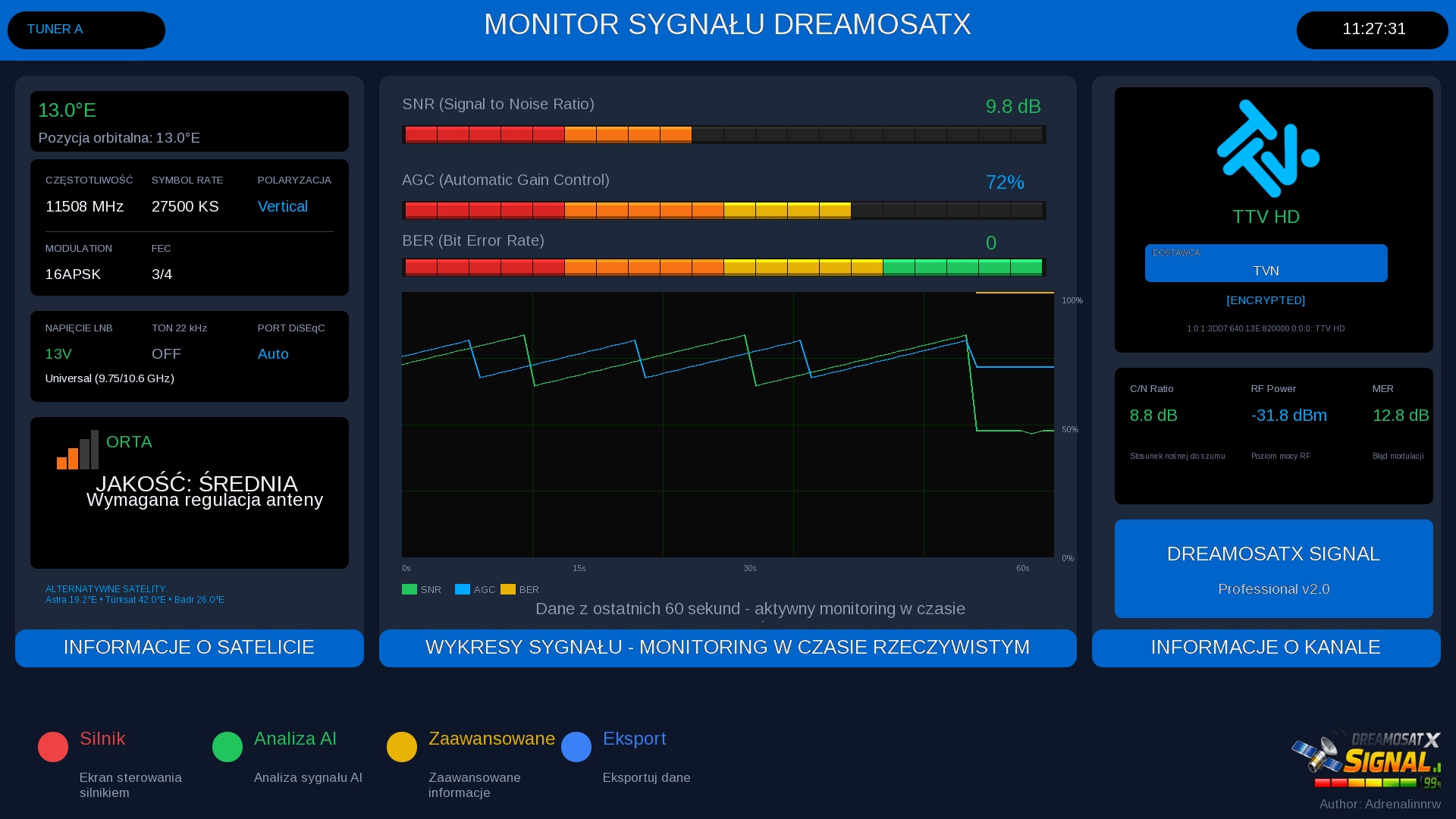This screenshot has height=819, width=1456.
Task: Switch to TUNER A
Action: pyautogui.click(x=86, y=30)
